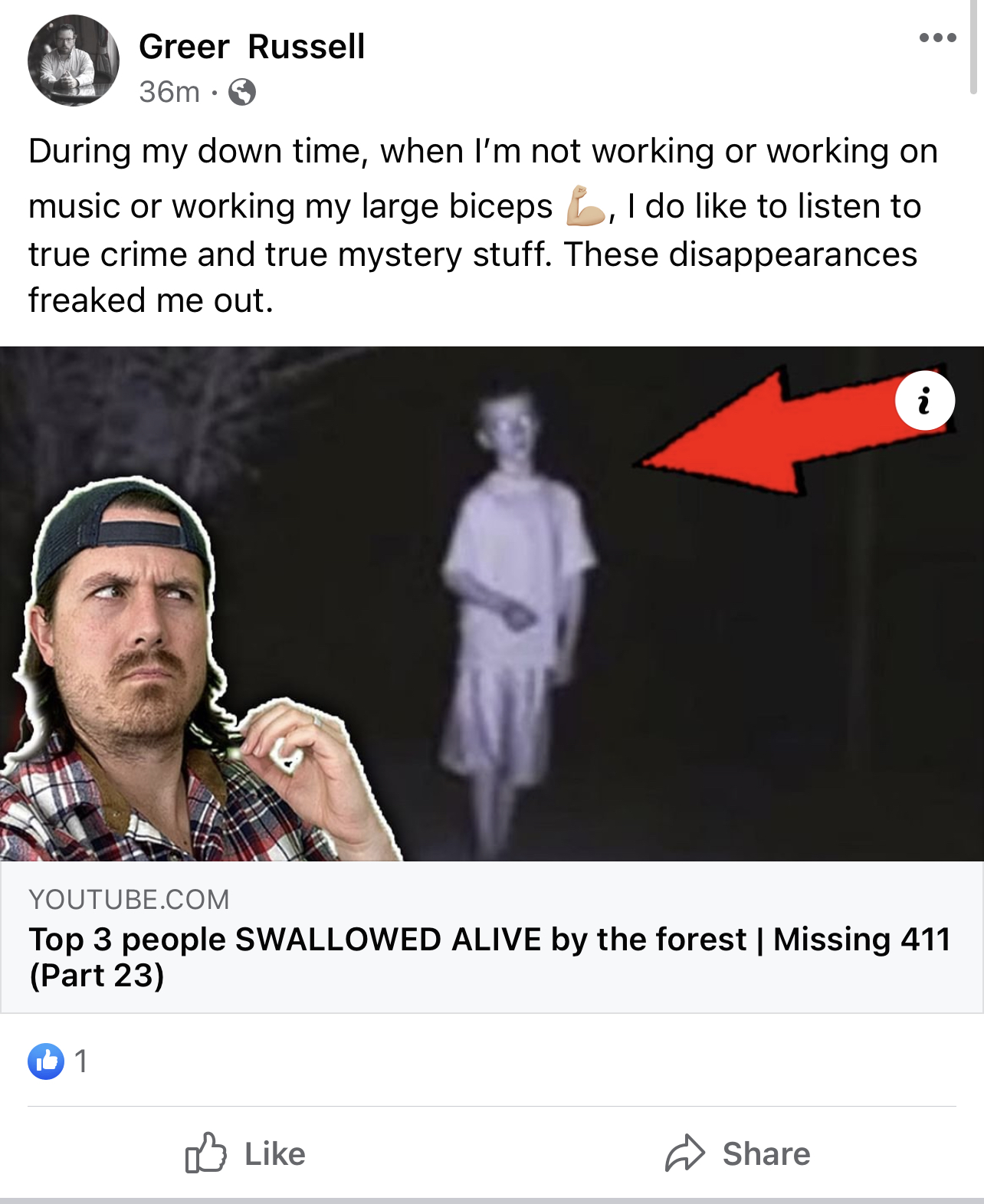The height and width of the screenshot is (1204, 984).
Task: Tap the info icon on video thumbnail
Action: click(925, 401)
